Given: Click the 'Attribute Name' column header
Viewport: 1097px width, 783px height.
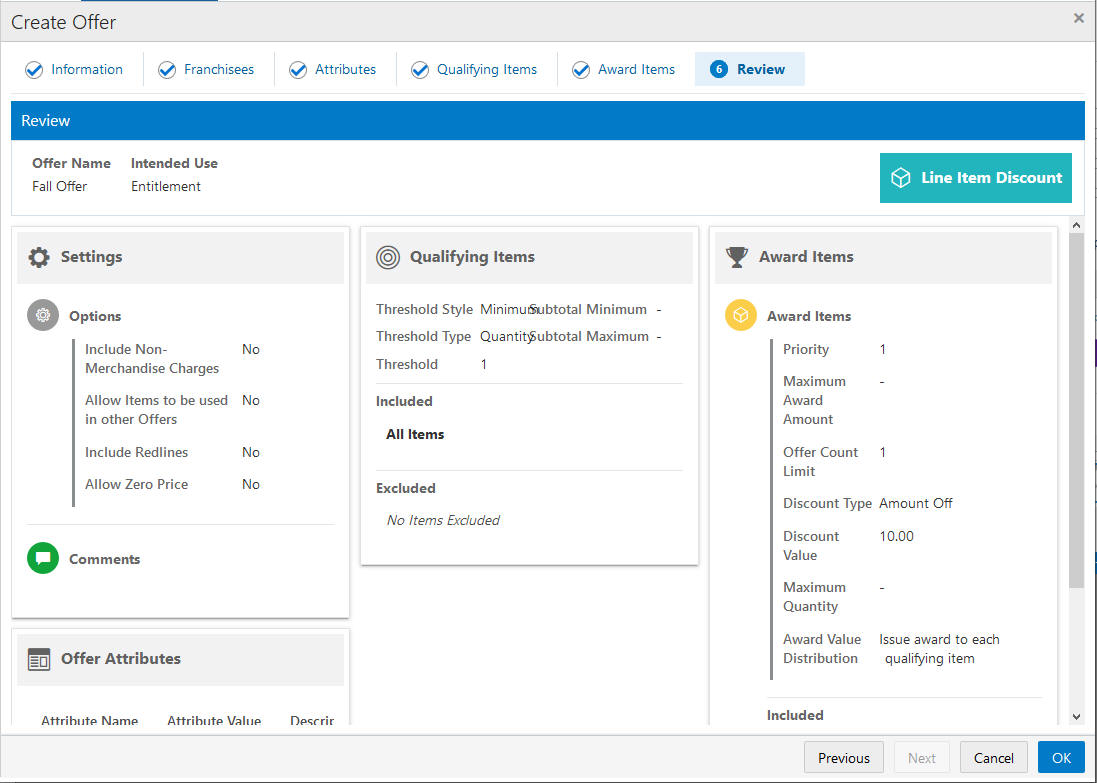Looking at the screenshot, I should tap(90, 720).
